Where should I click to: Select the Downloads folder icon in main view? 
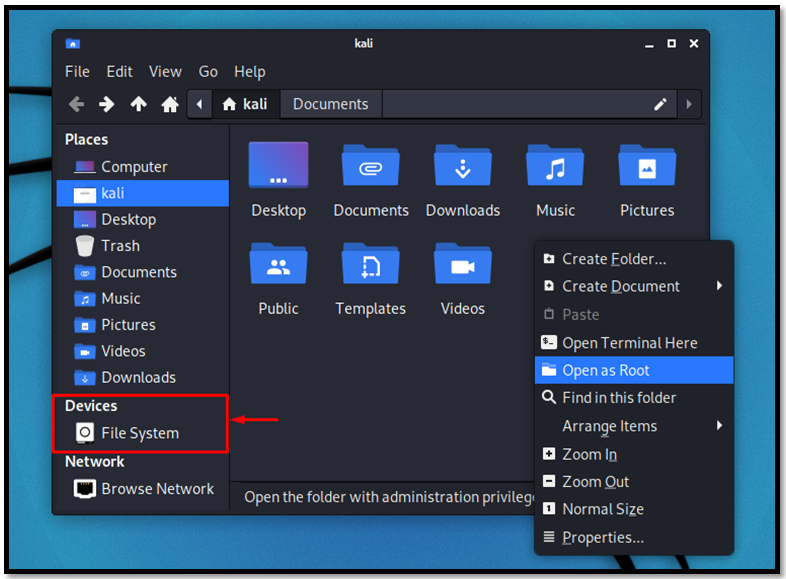pos(463,166)
